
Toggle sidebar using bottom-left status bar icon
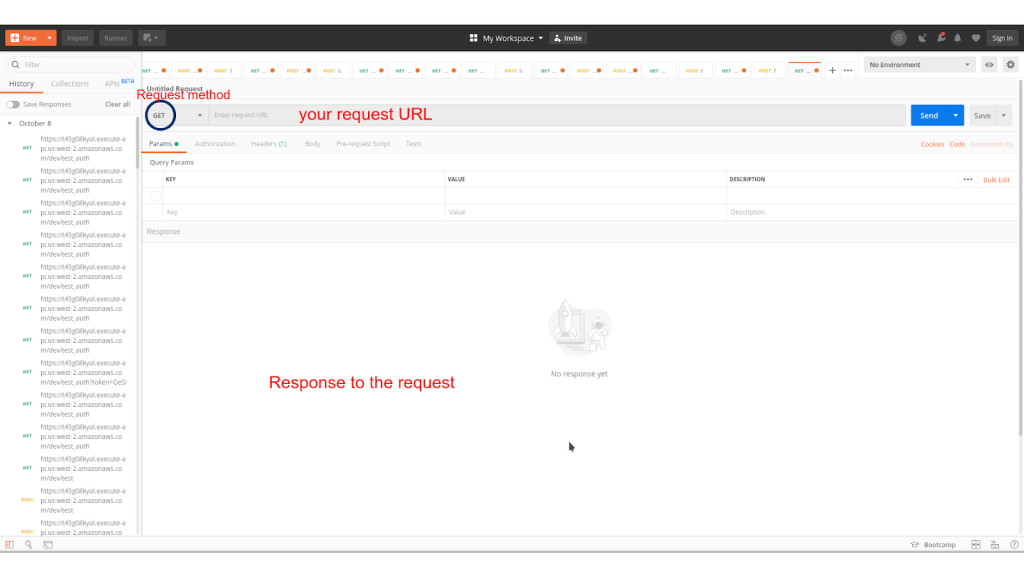[x=10, y=544]
